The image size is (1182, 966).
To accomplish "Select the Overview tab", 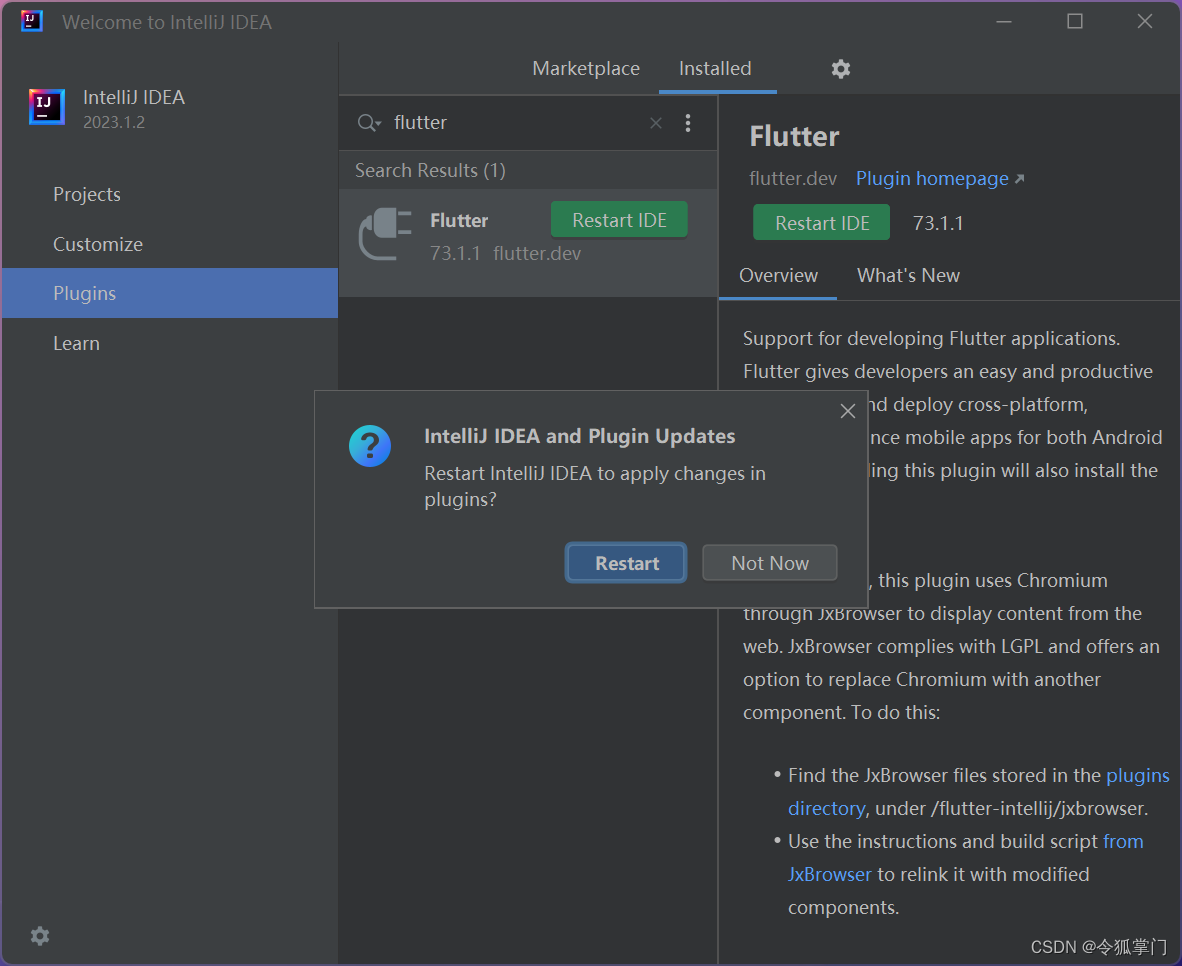I will click(778, 275).
